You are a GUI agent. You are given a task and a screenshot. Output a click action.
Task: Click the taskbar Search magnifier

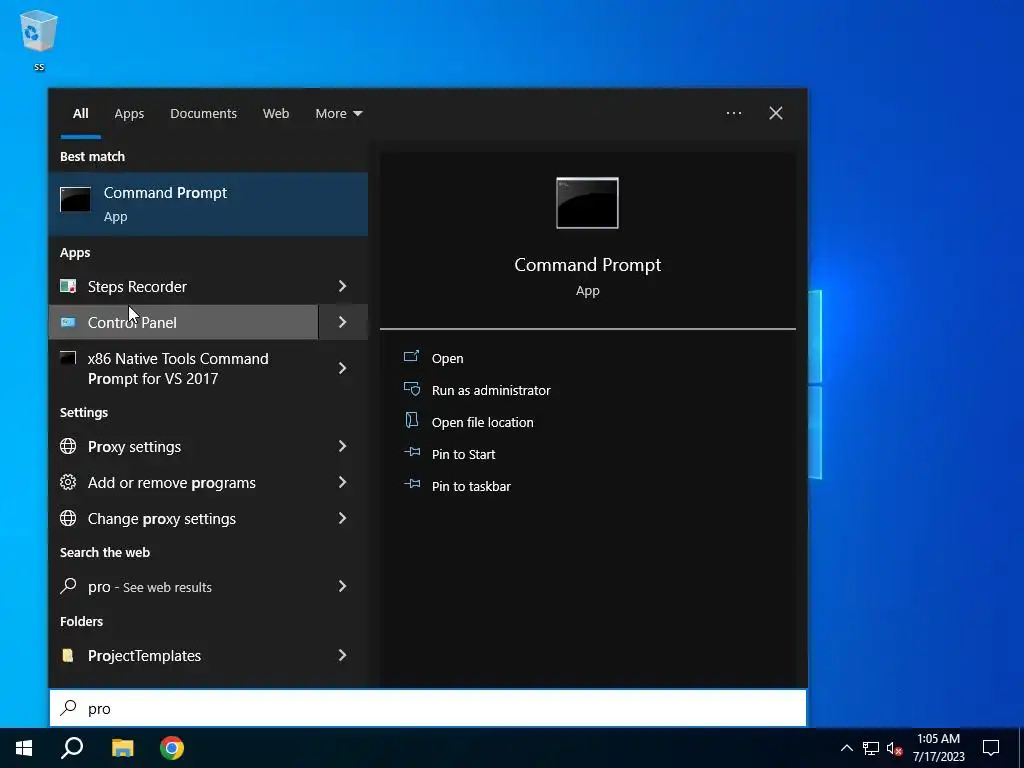pos(72,748)
